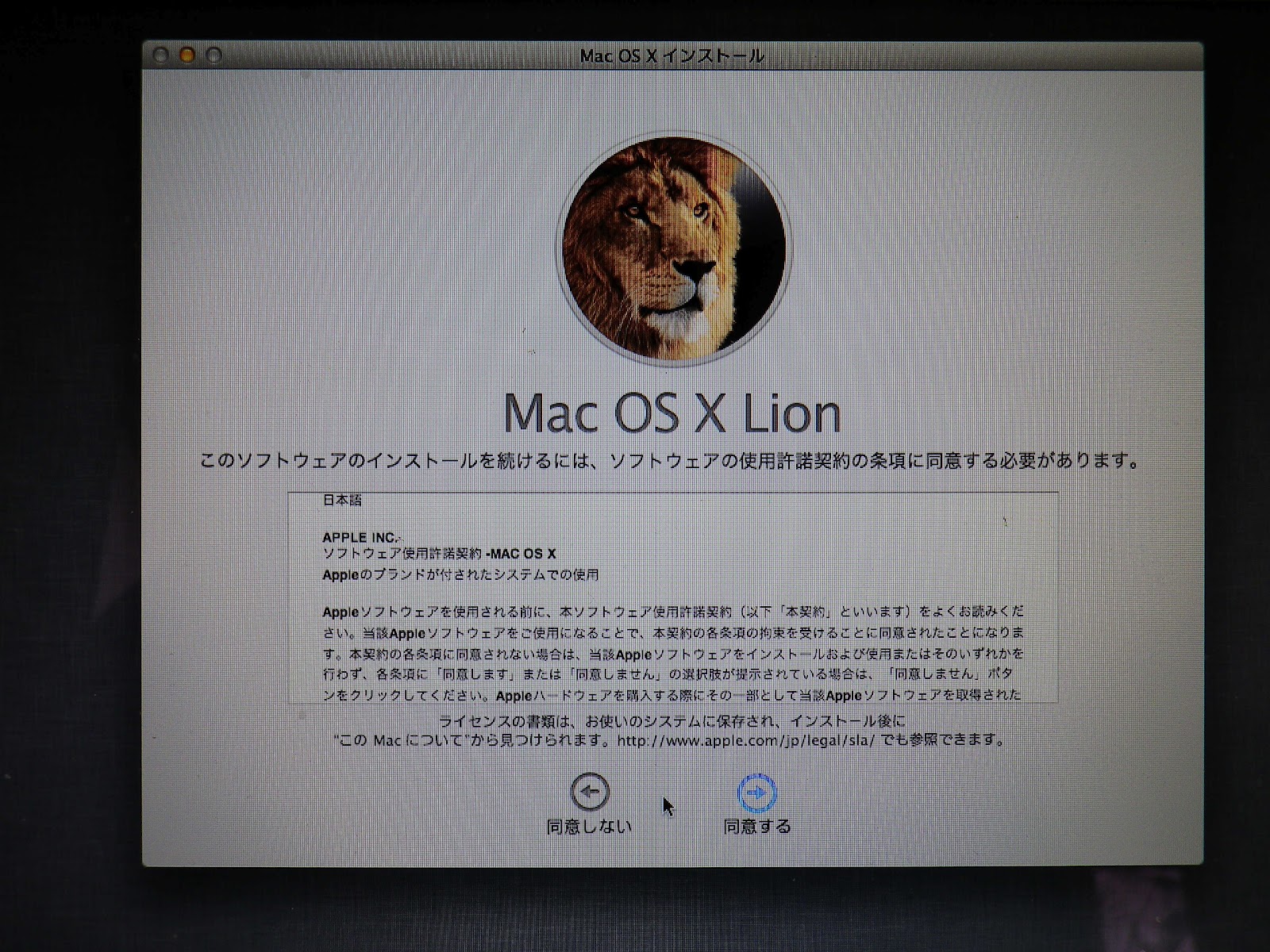Image resolution: width=1270 pixels, height=952 pixels.
Task: Click the 'ライセンスの書類は' notice line
Action: [x=672, y=721]
